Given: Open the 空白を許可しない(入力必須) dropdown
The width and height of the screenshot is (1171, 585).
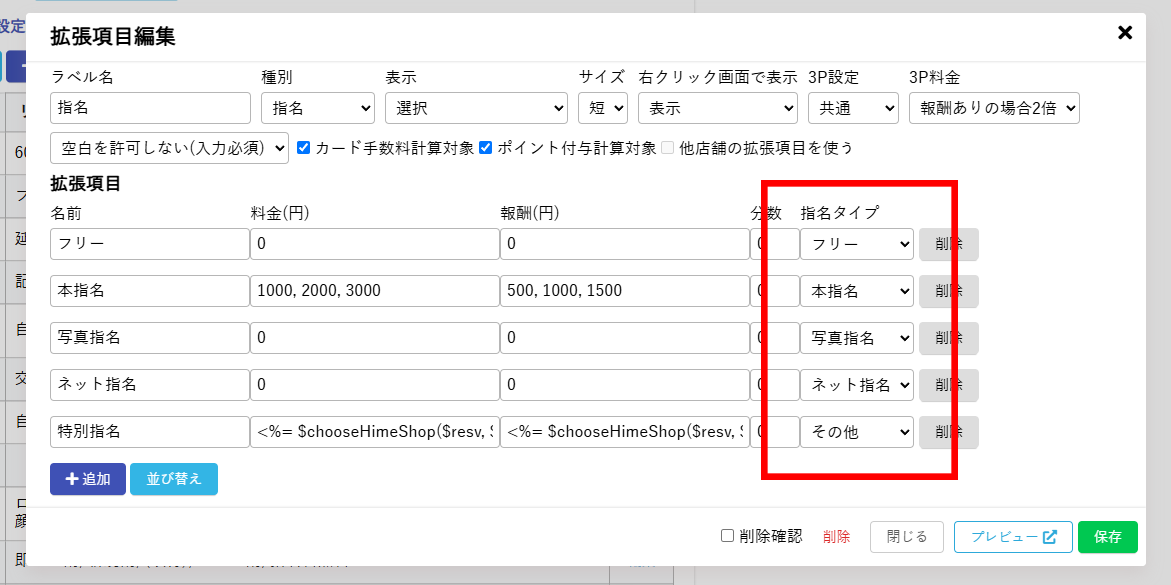Looking at the screenshot, I should [x=168, y=147].
